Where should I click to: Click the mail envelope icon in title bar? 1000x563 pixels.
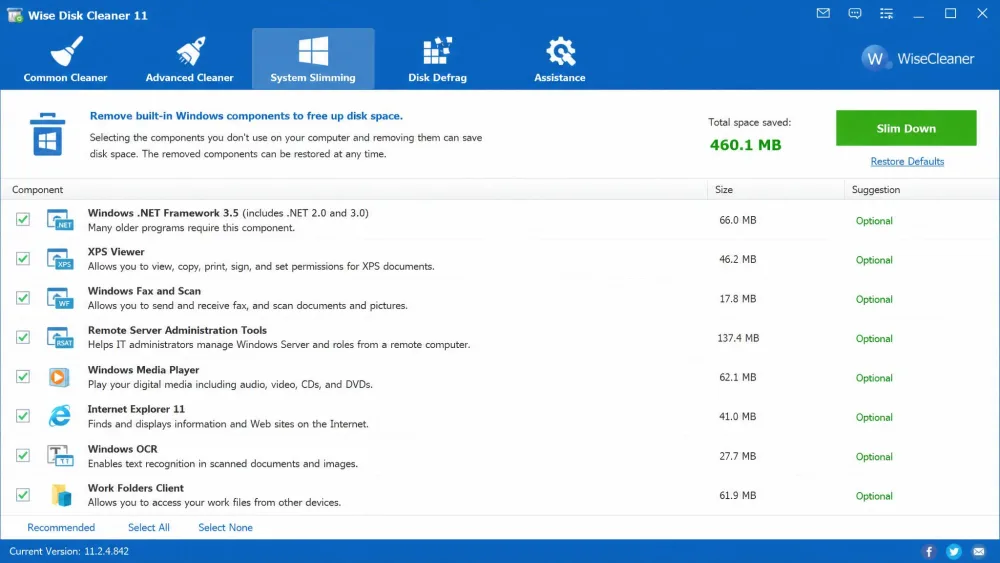823,13
